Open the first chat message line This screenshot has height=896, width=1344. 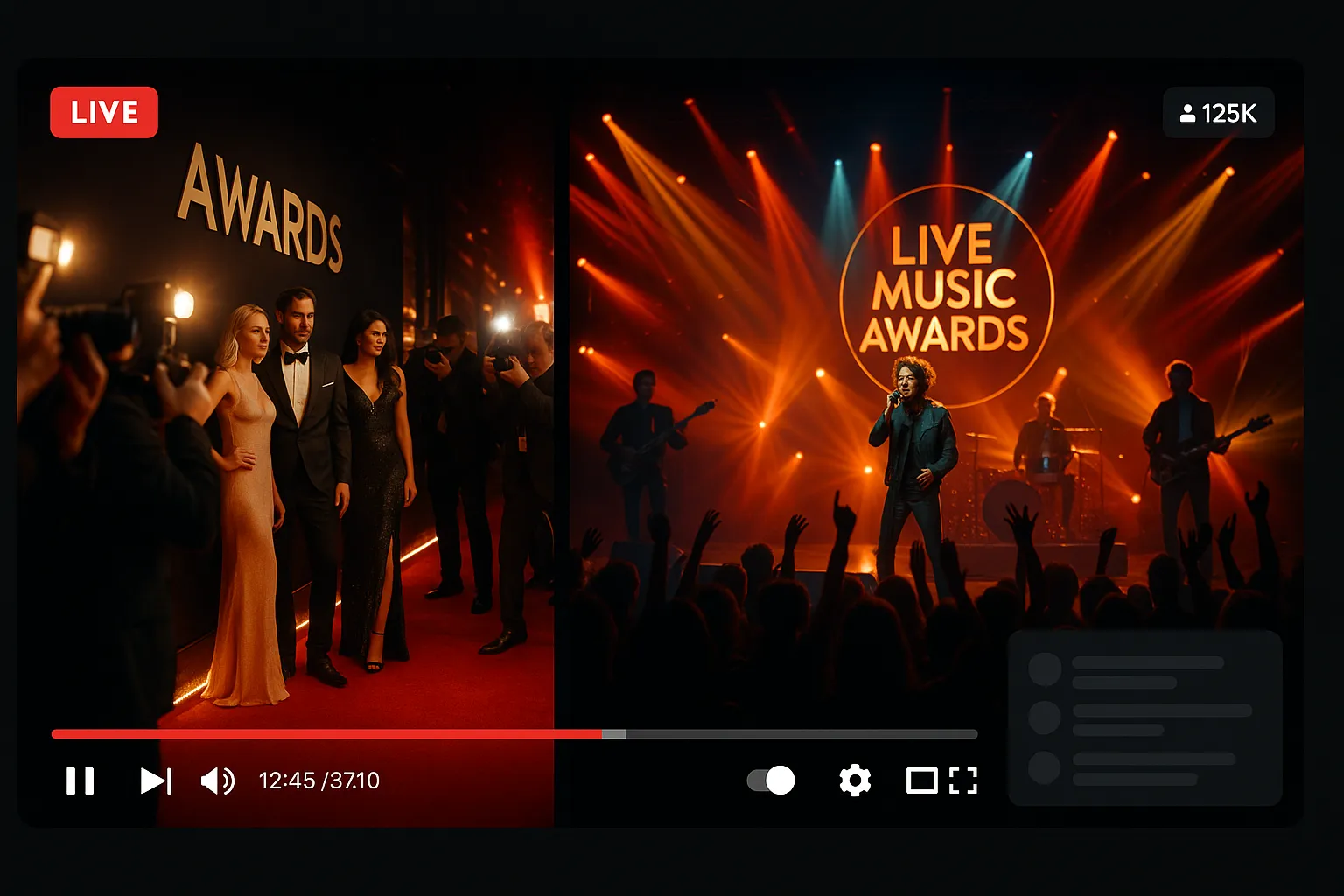pyautogui.click(x=1147, y=663)
